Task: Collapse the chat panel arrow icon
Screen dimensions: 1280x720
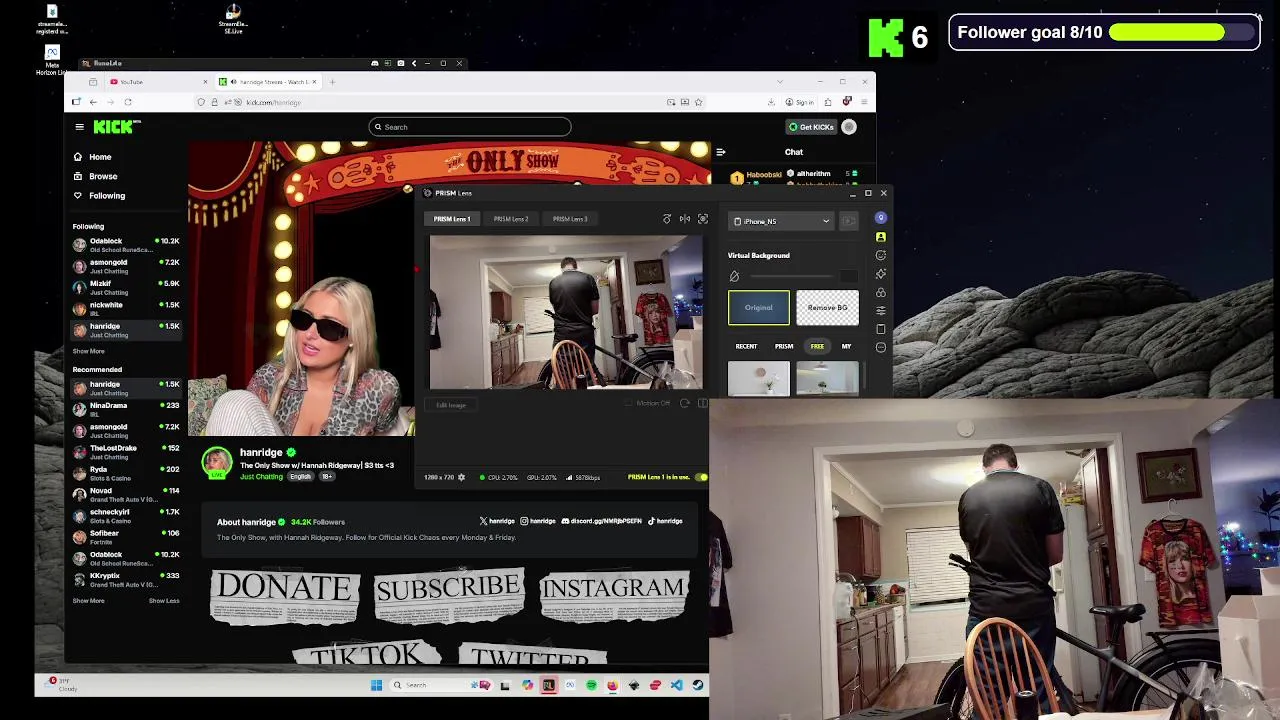Action: click(x=720, y=152)
